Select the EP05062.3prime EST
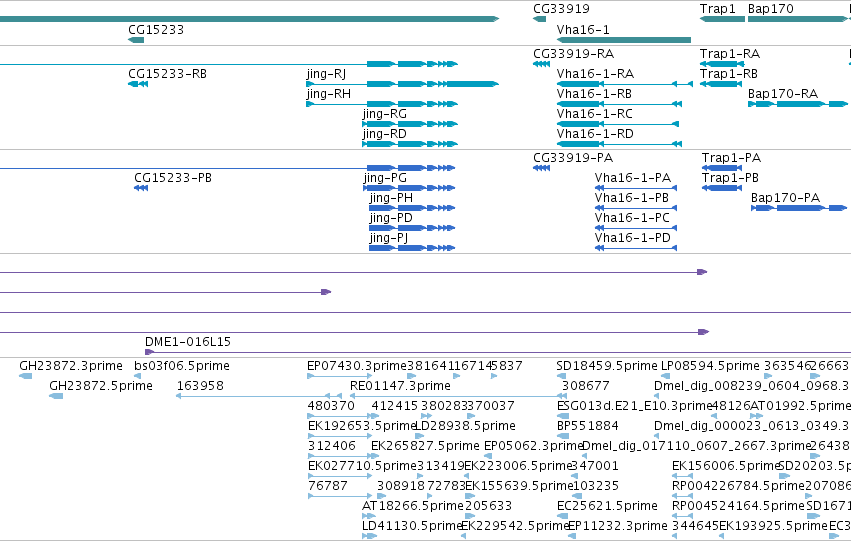The height and width of the screenshot is (541, 851). coord(534,446)
